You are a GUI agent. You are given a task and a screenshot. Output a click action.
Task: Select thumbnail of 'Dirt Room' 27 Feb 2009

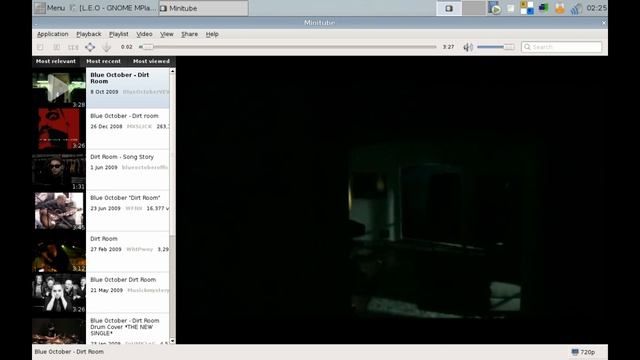[x=59, y=252]
